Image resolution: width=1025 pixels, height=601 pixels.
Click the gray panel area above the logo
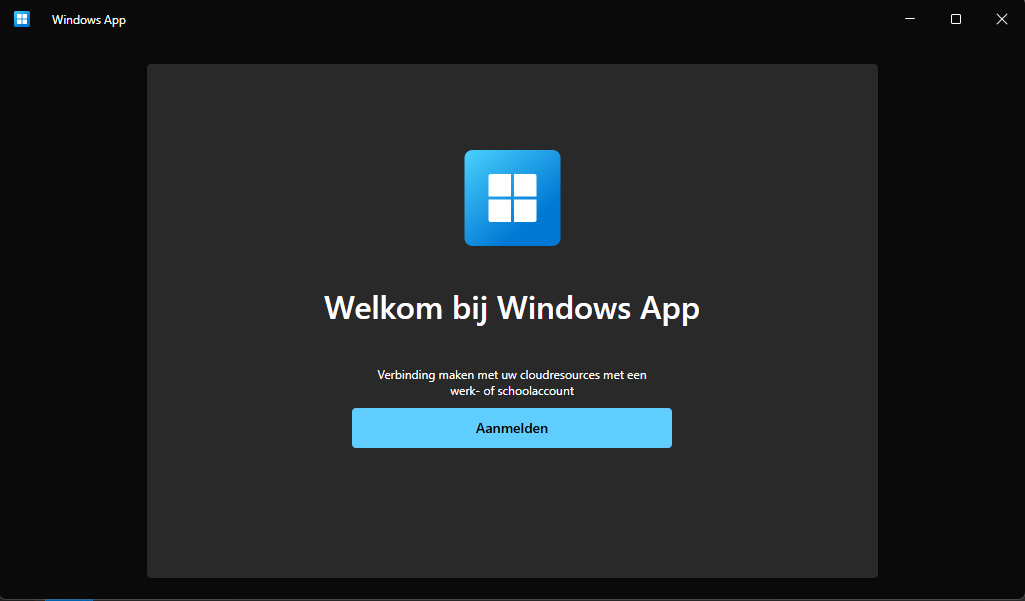coord(512,107)
